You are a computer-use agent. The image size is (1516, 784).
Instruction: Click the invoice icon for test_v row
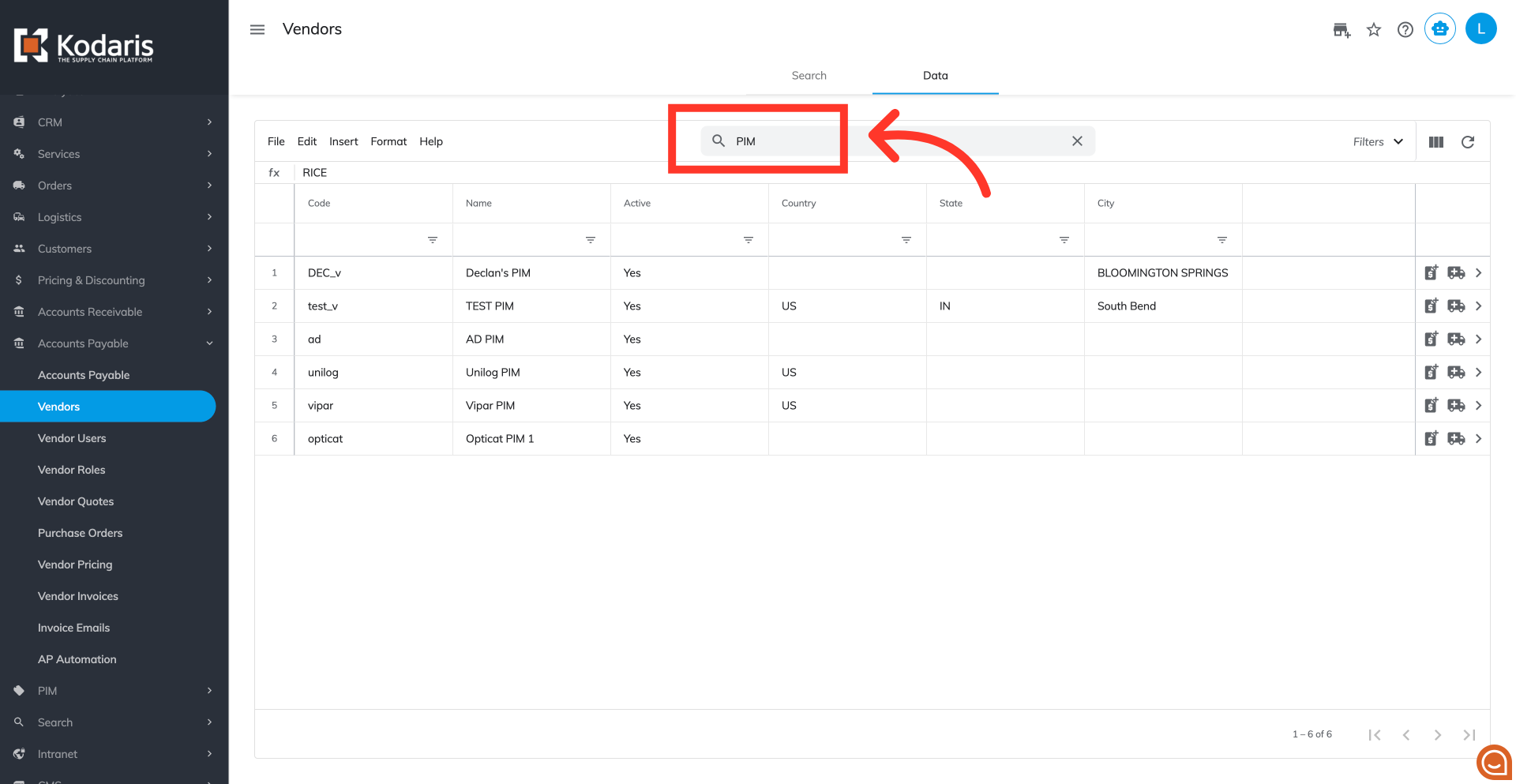pos(1432,306)
